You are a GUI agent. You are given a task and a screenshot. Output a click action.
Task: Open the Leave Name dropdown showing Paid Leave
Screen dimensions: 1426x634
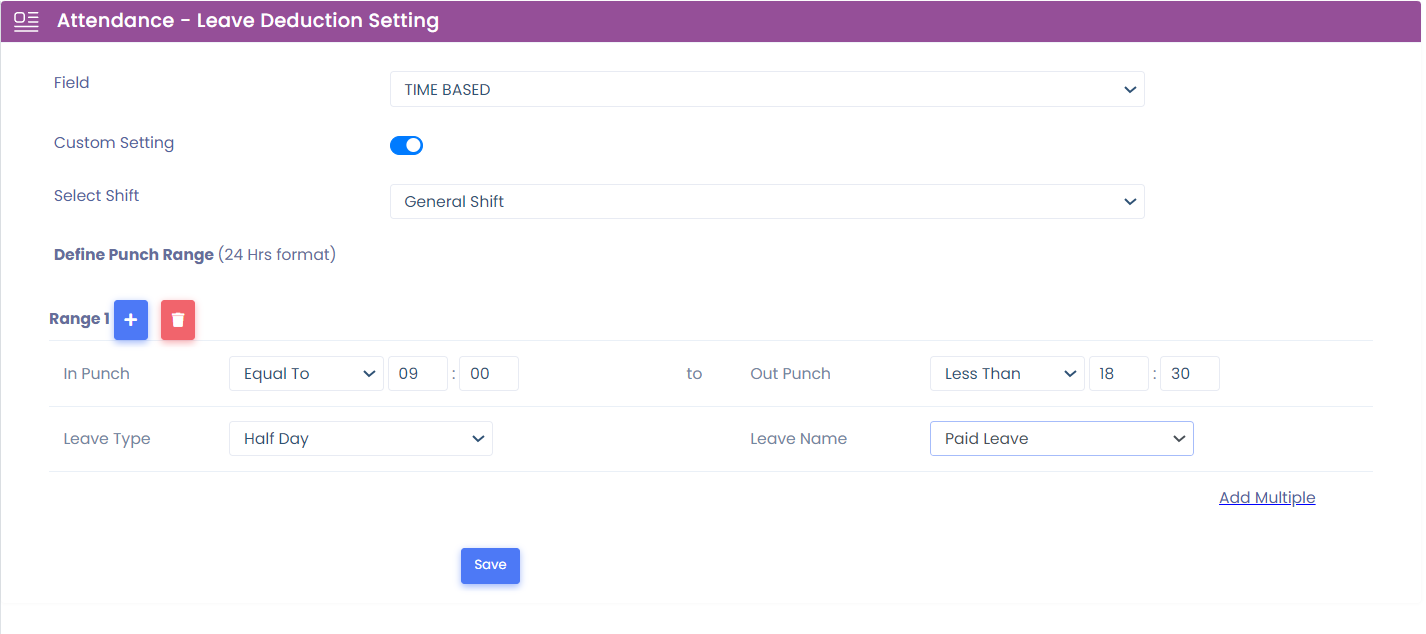tap(1061, 439)
